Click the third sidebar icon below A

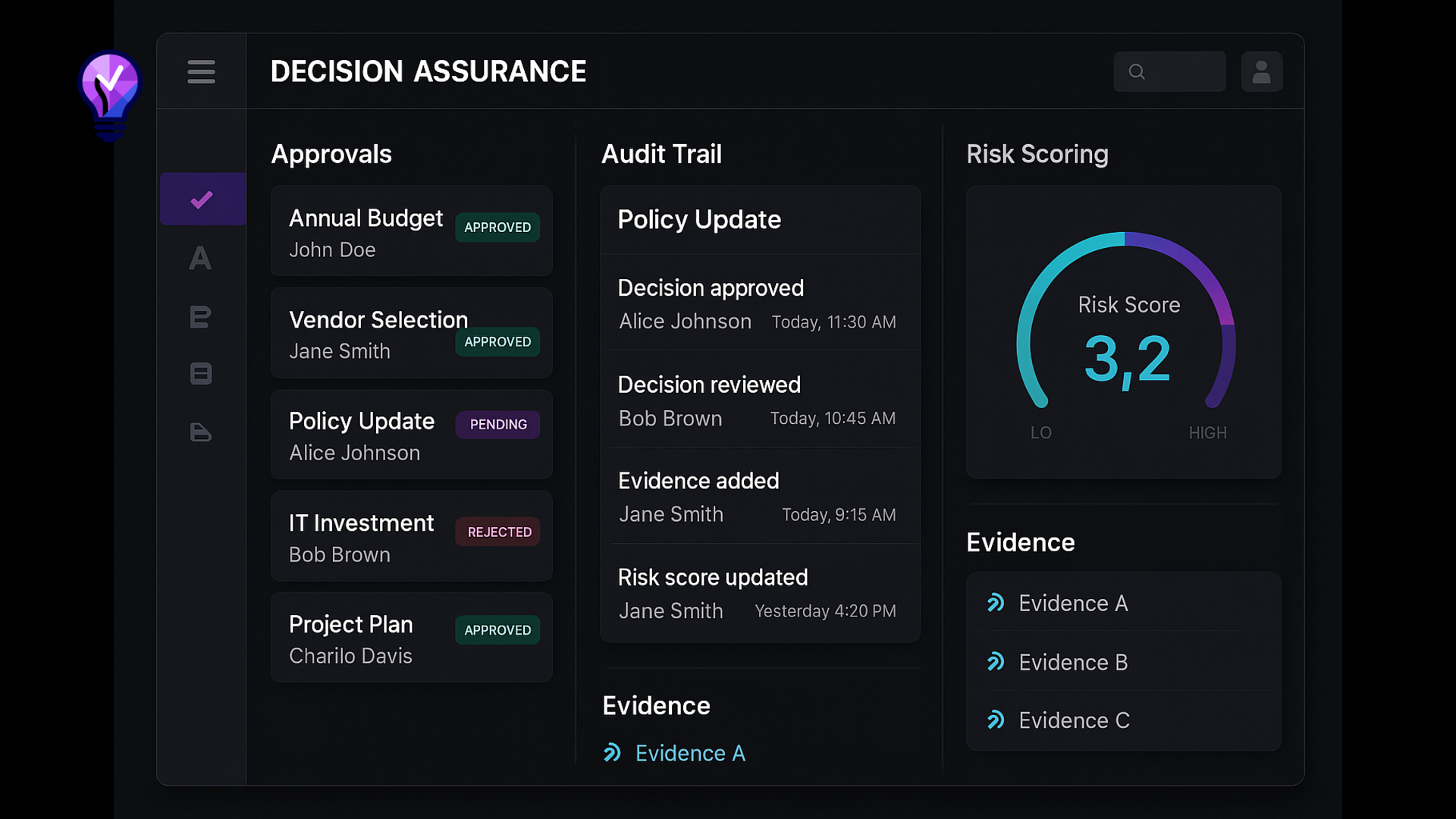click(200, 316)
